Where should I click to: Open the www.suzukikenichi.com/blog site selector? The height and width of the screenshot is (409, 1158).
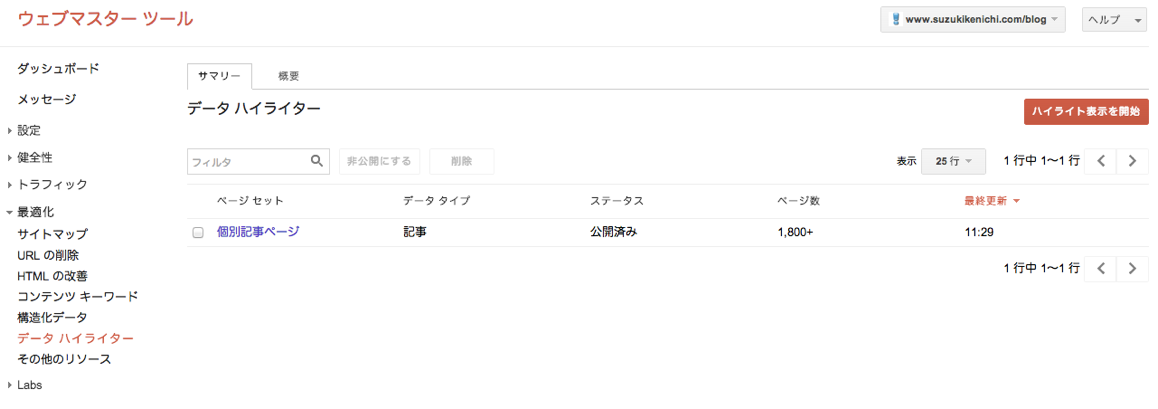[x=973, y=20]
